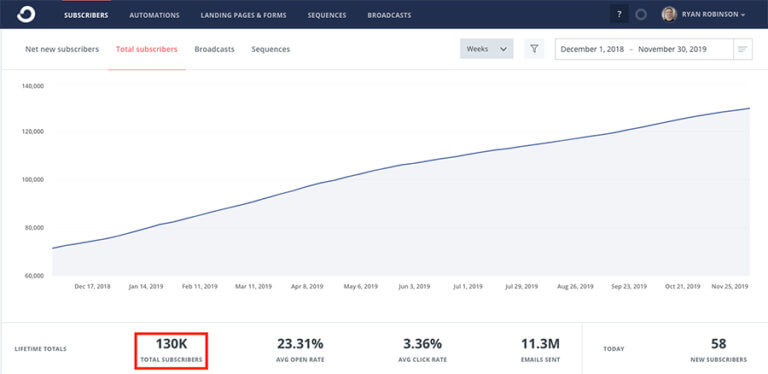Switch to Net new subscribers tab

point(62,49)
